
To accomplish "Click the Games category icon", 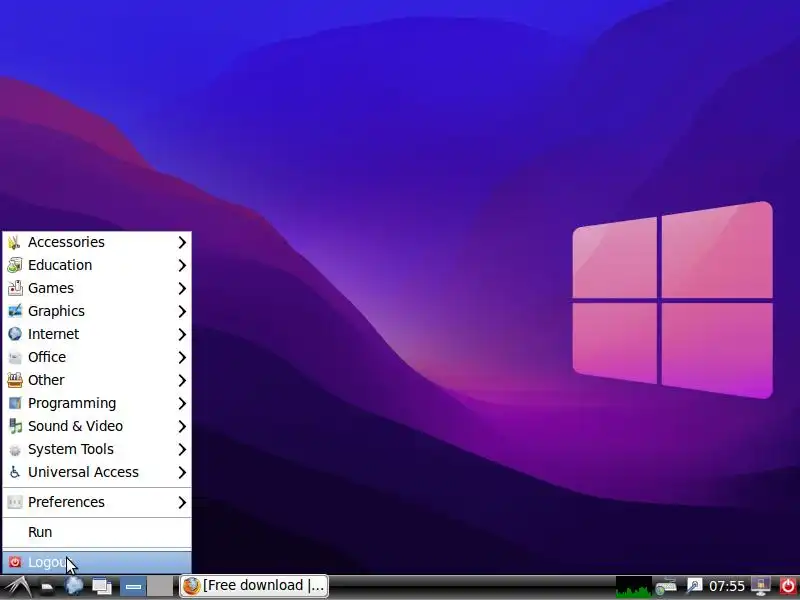I will [15, 288].
